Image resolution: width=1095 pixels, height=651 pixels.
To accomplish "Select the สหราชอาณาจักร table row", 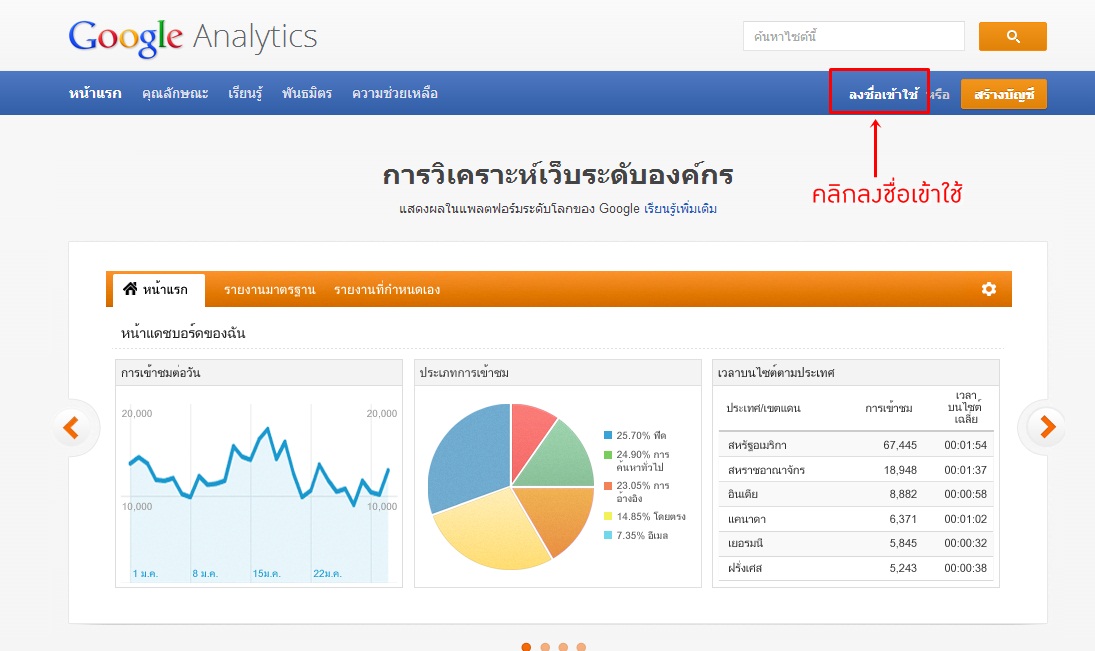I will point(856,470).
